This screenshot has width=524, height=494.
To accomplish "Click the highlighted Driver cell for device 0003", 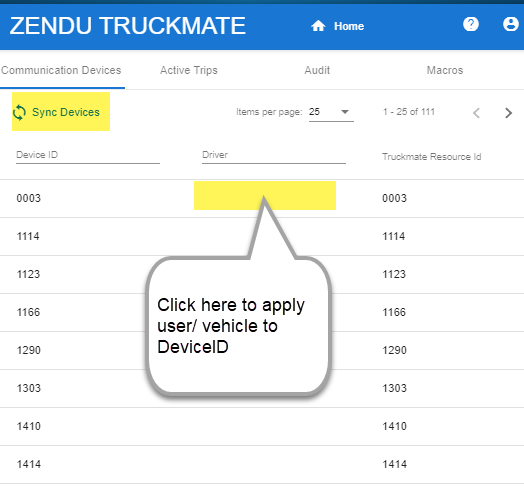I will click(265, 196).
